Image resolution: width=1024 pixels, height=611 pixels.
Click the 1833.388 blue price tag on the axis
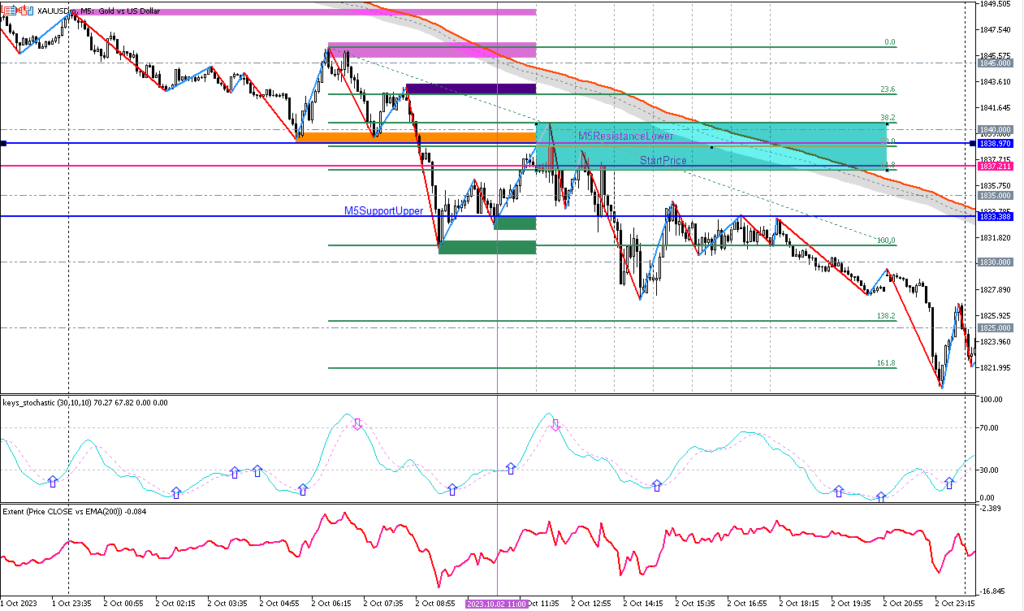[x=998, y=216]
